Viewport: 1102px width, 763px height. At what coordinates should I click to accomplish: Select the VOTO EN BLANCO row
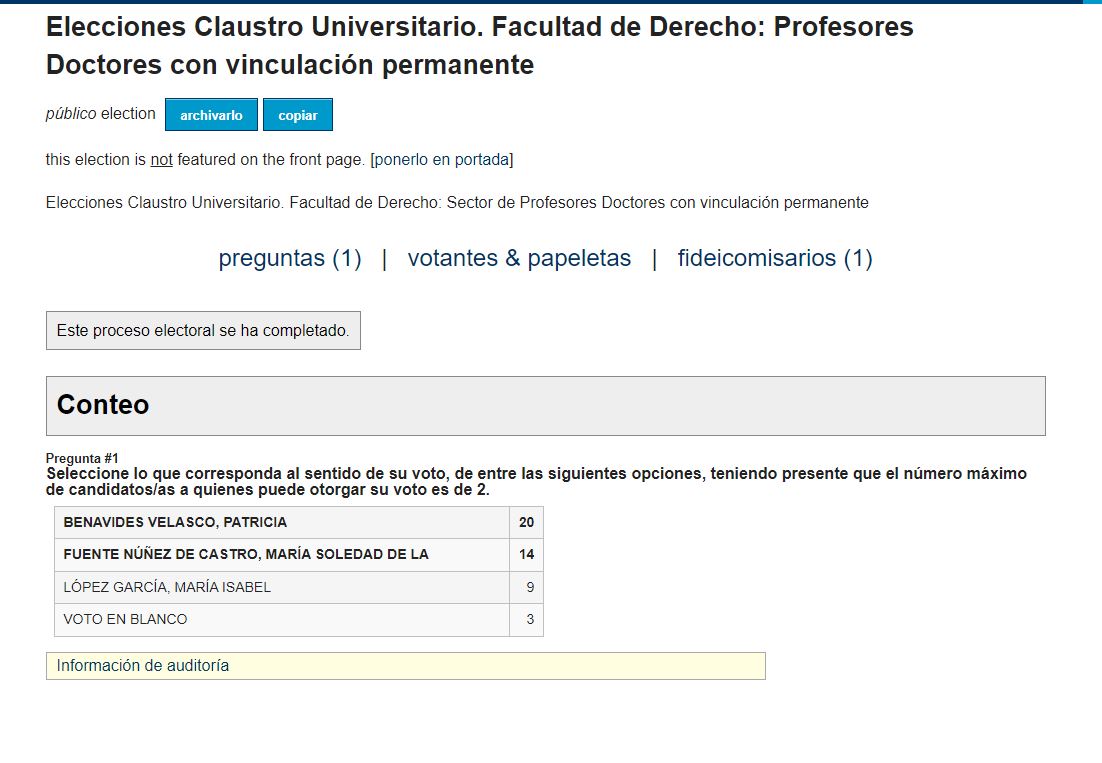pos(299,620)
